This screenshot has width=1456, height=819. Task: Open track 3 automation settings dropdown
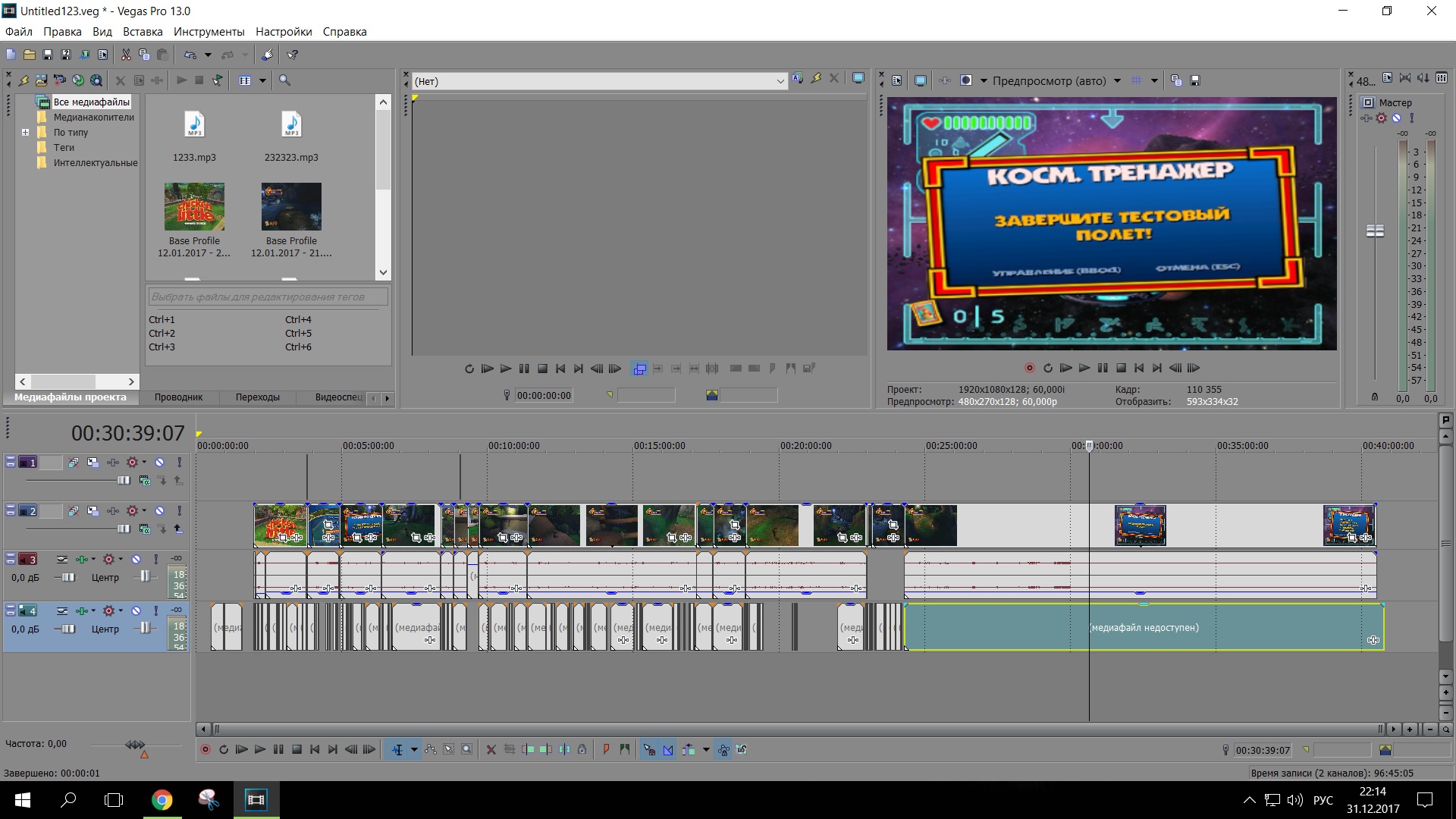(x=121, y=559)
